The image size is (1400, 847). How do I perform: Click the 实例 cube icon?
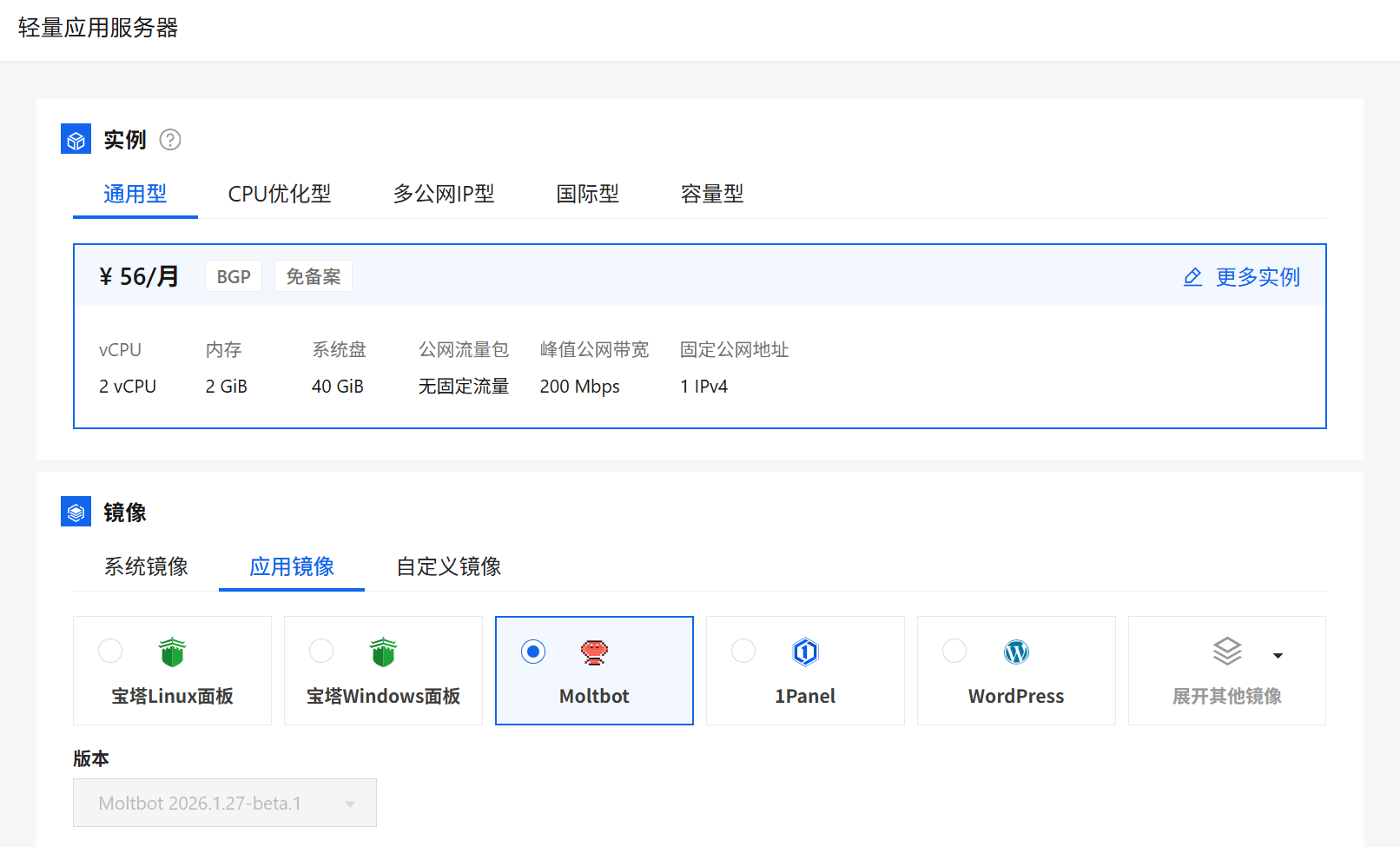coord(76,138)
